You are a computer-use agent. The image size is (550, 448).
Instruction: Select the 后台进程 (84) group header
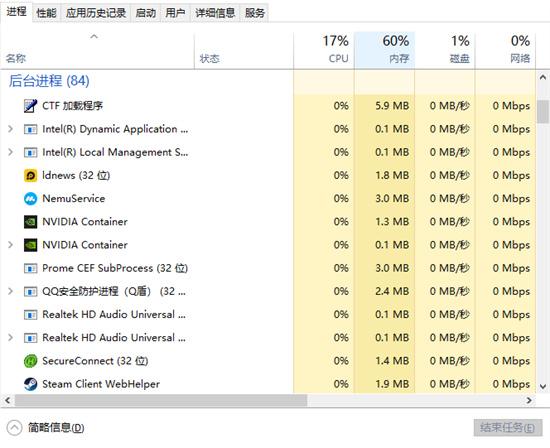pyautogui.click(x=49, y=81)
